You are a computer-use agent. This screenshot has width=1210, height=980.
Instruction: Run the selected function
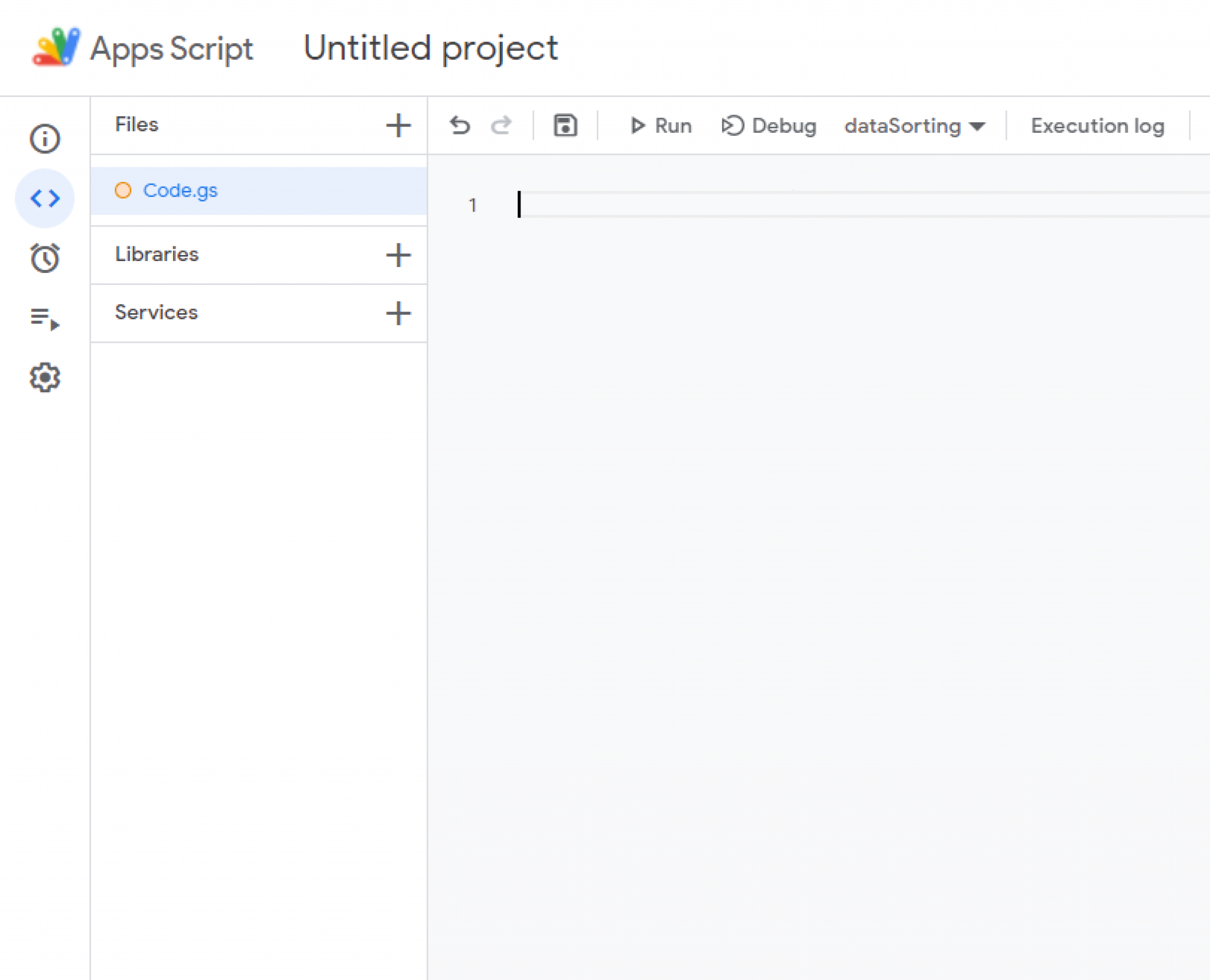coord(660,125)
